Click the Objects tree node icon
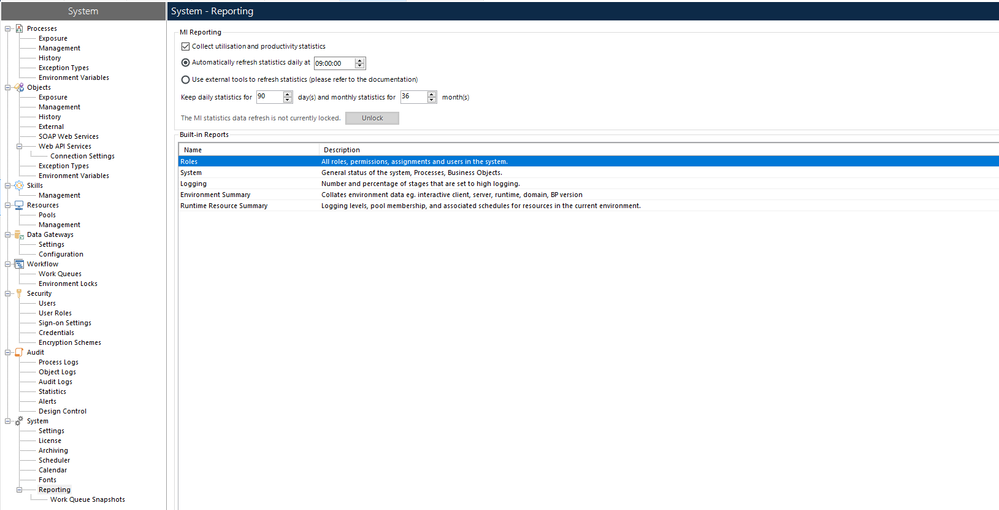Image resolution: width=999 pixels, height=510 pixels. pyautogui.click(x=19, y=87)
